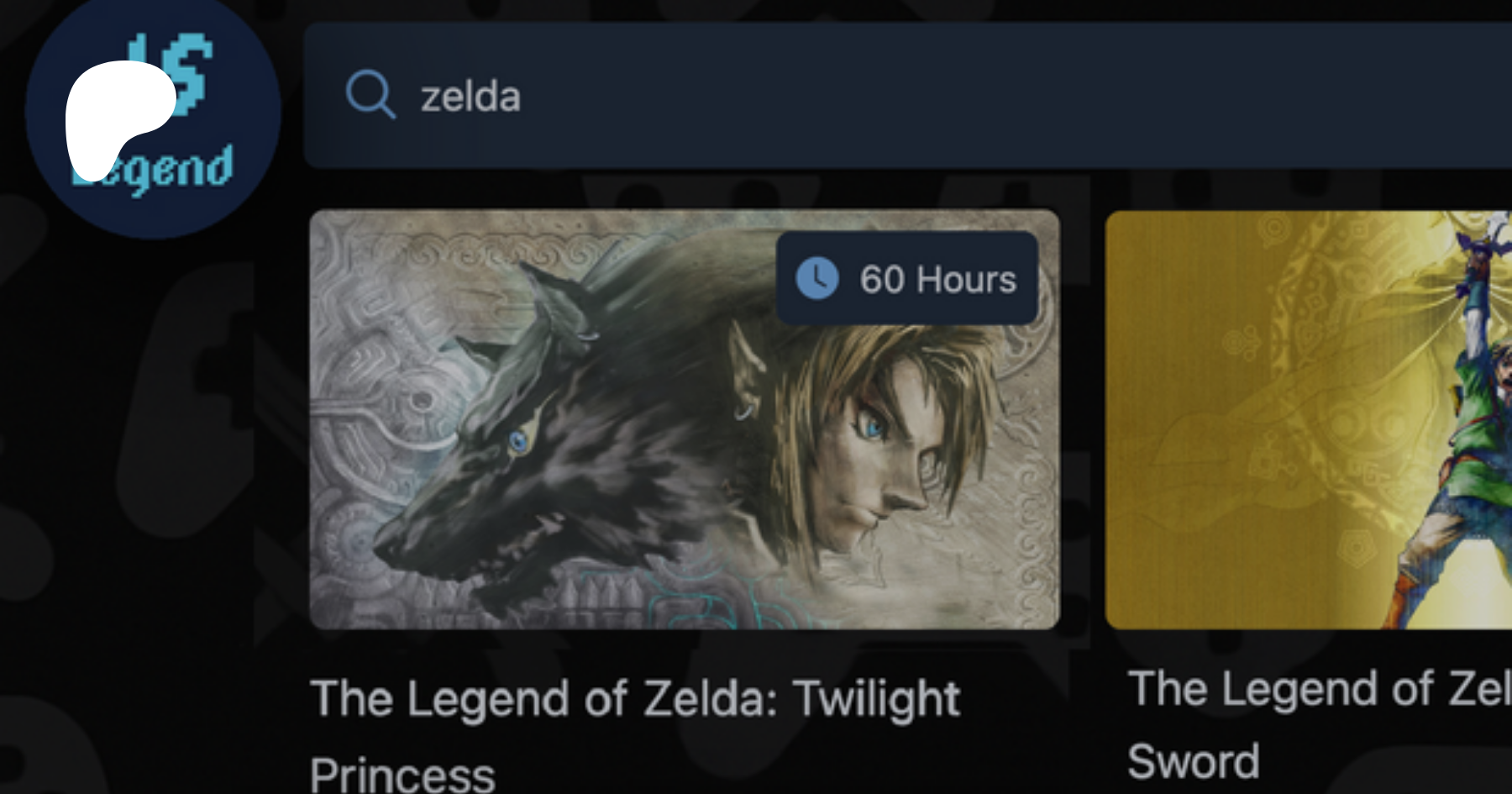Click the search magnifying glass icon
The image size is (1512, 794).
click(x=370, y=94)
